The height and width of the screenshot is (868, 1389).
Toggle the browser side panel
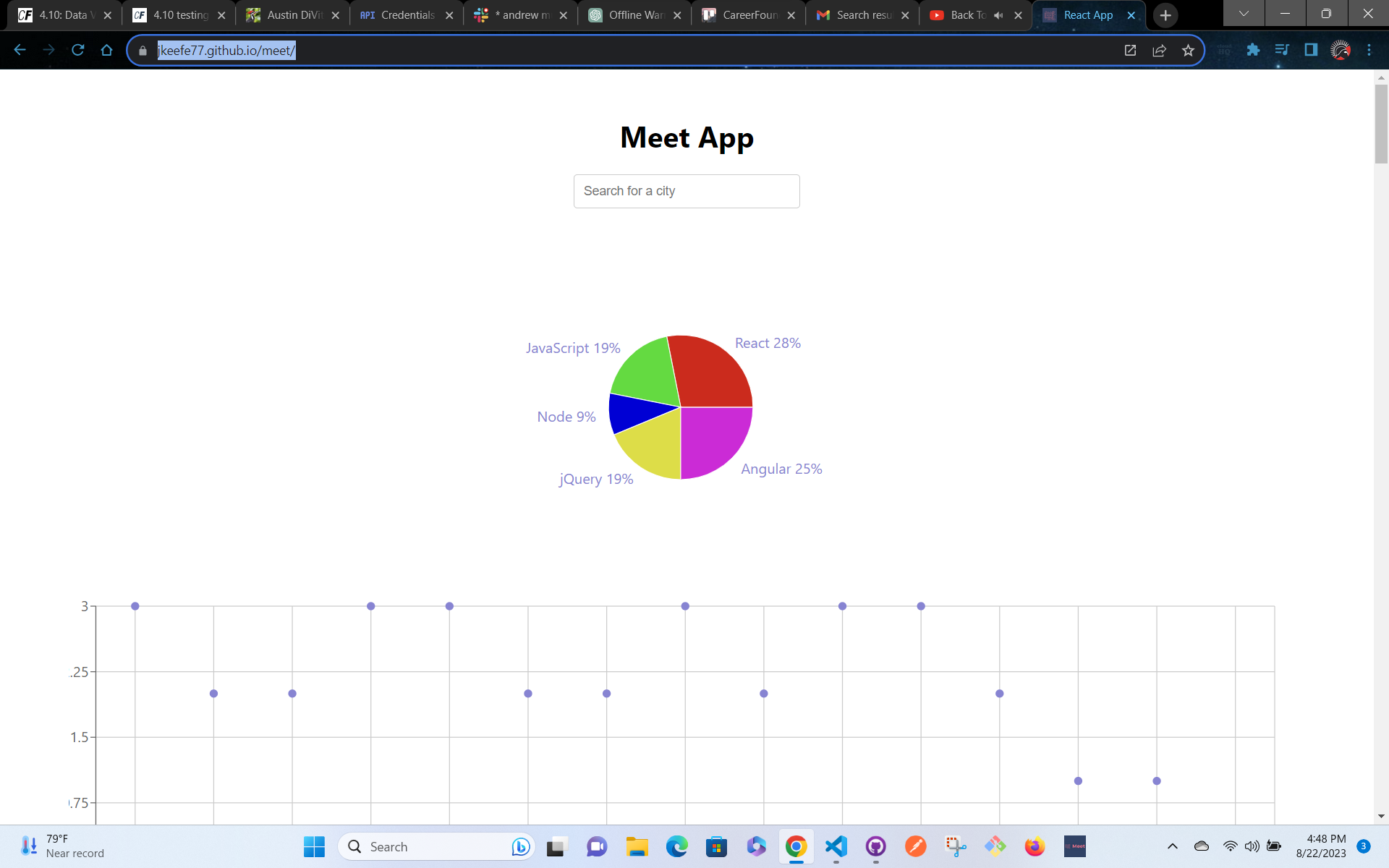coord(1311,50)
